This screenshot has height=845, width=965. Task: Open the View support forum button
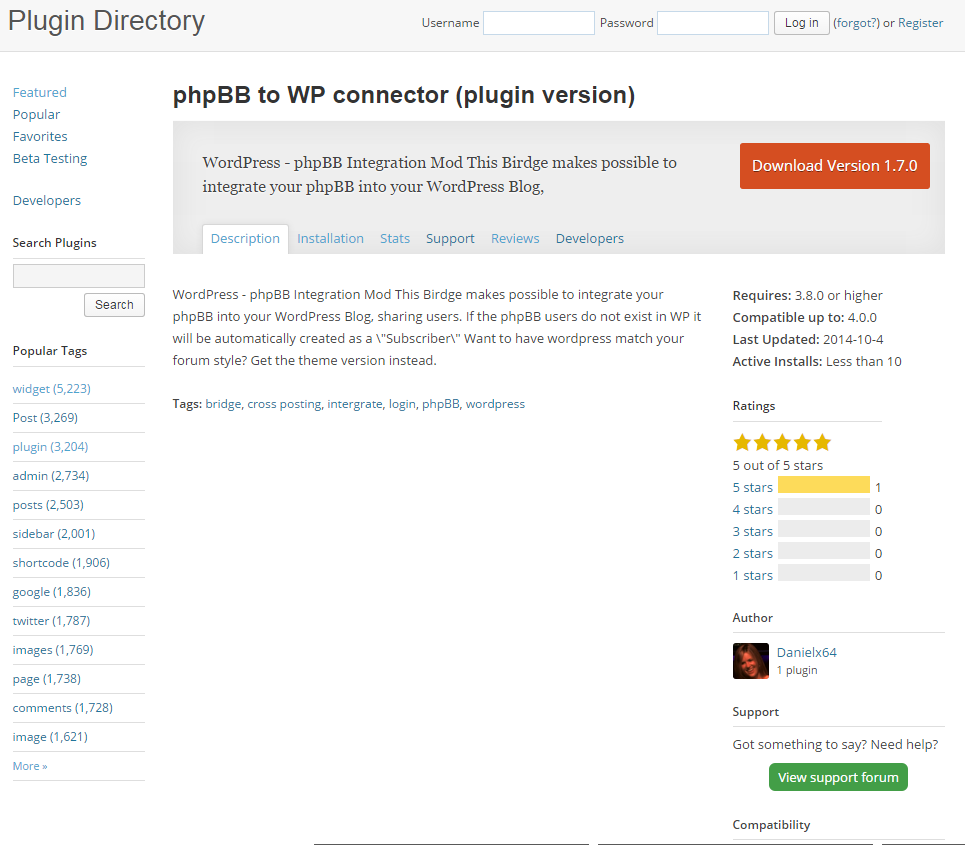tap(838, 777)
